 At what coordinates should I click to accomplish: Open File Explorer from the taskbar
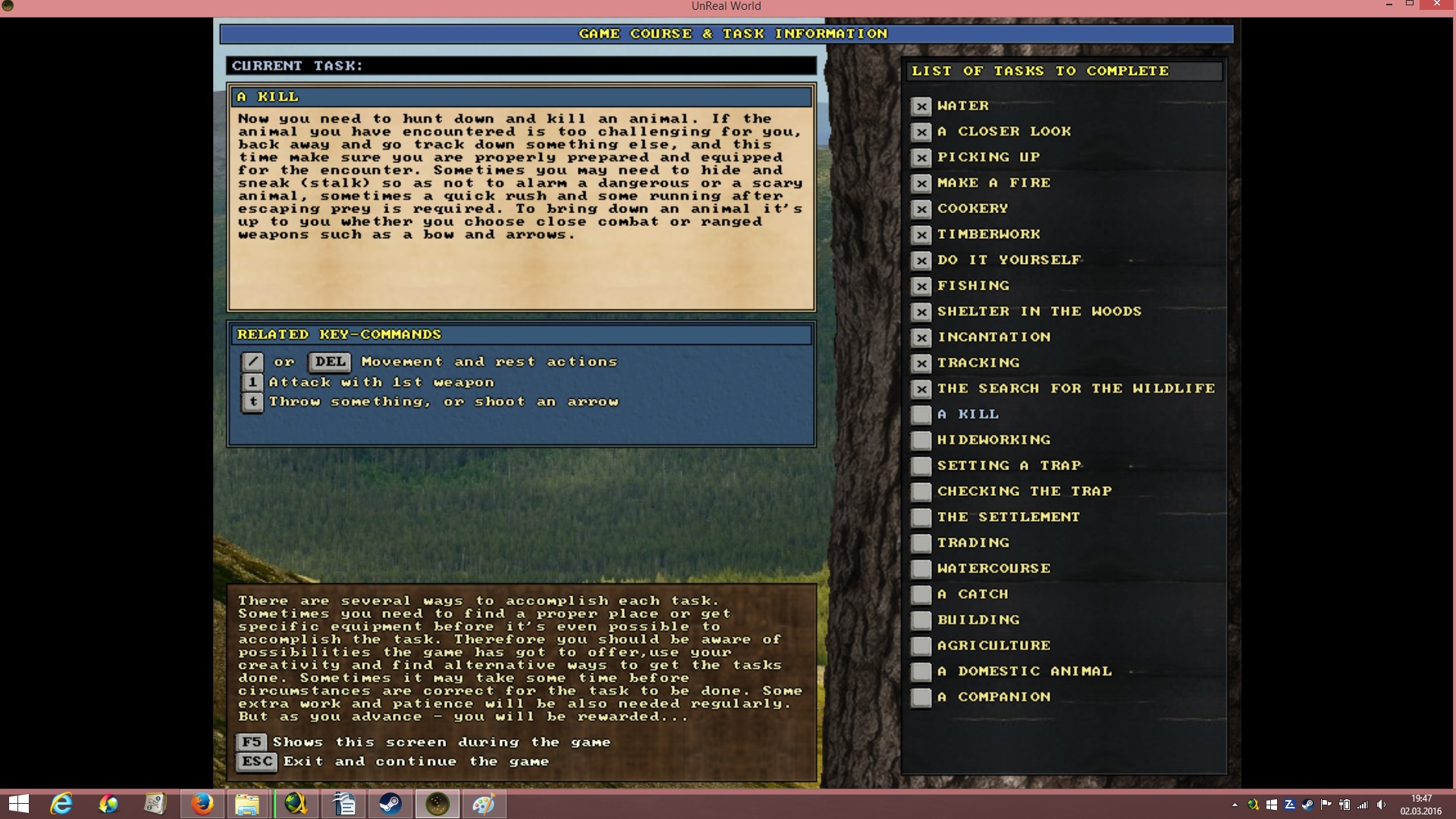pyautogui.click(x=247, y=804)
